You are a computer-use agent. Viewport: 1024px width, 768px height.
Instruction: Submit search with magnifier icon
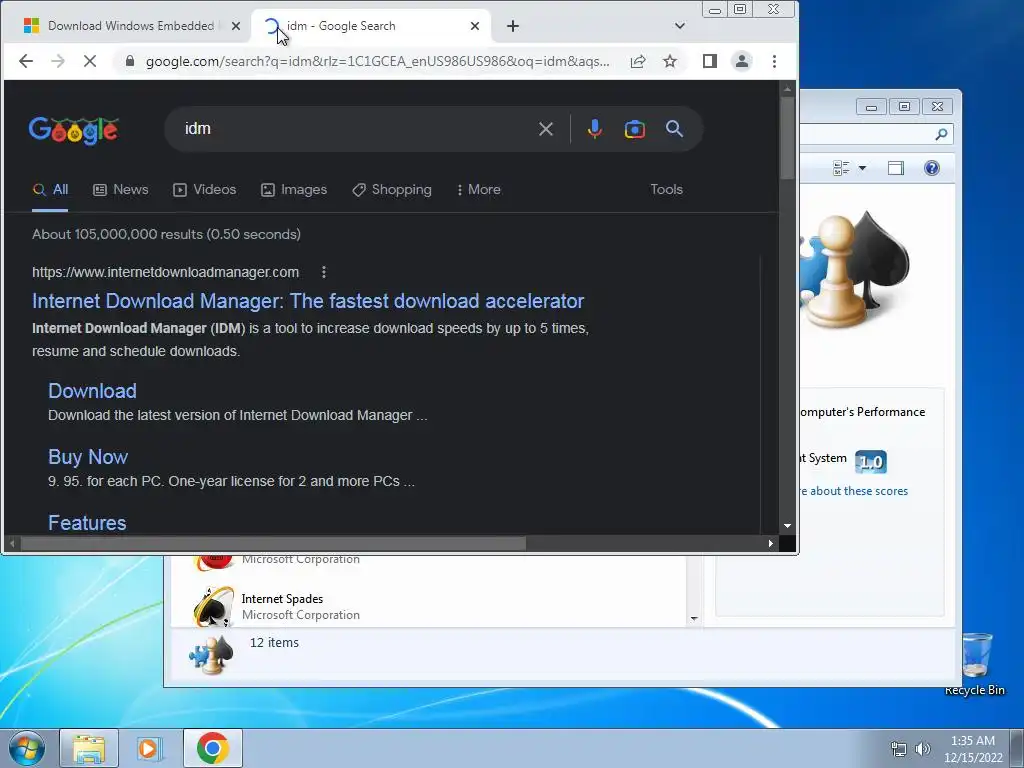[675, 129]
